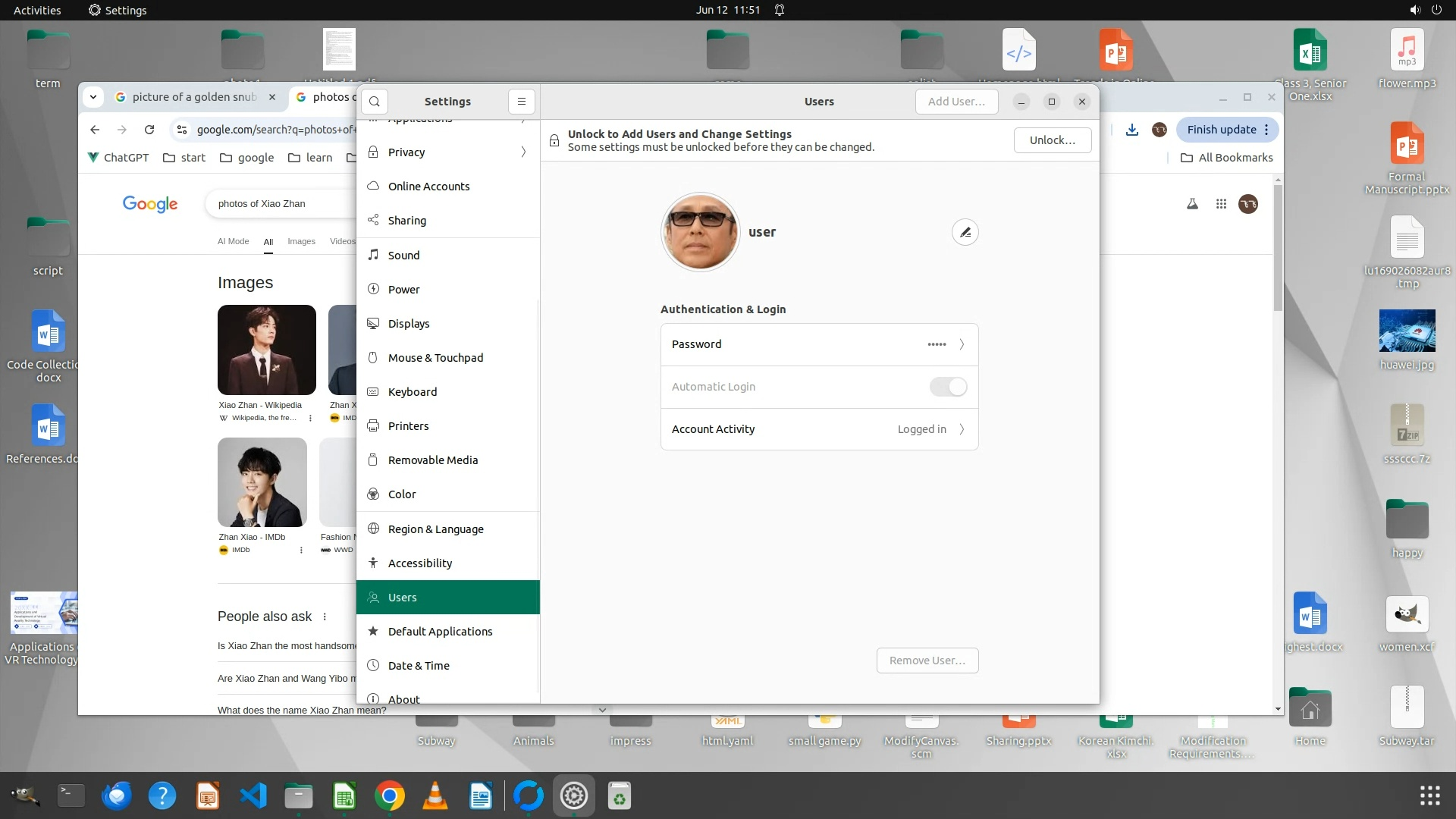Click the system volume icon
The width and height of the screenshot is (1456, 819).
[1414, 10]
